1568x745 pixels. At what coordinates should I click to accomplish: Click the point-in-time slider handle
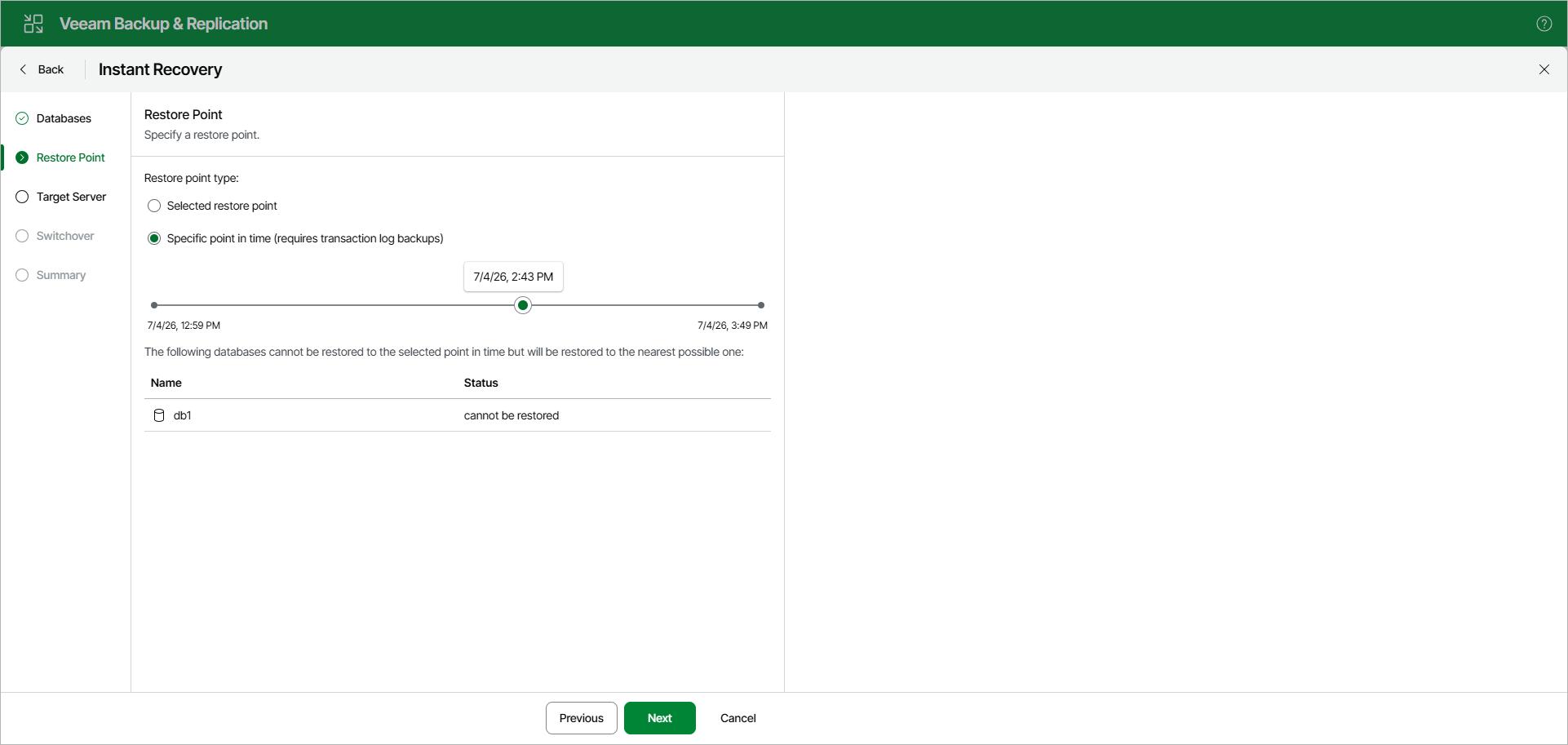523,305
